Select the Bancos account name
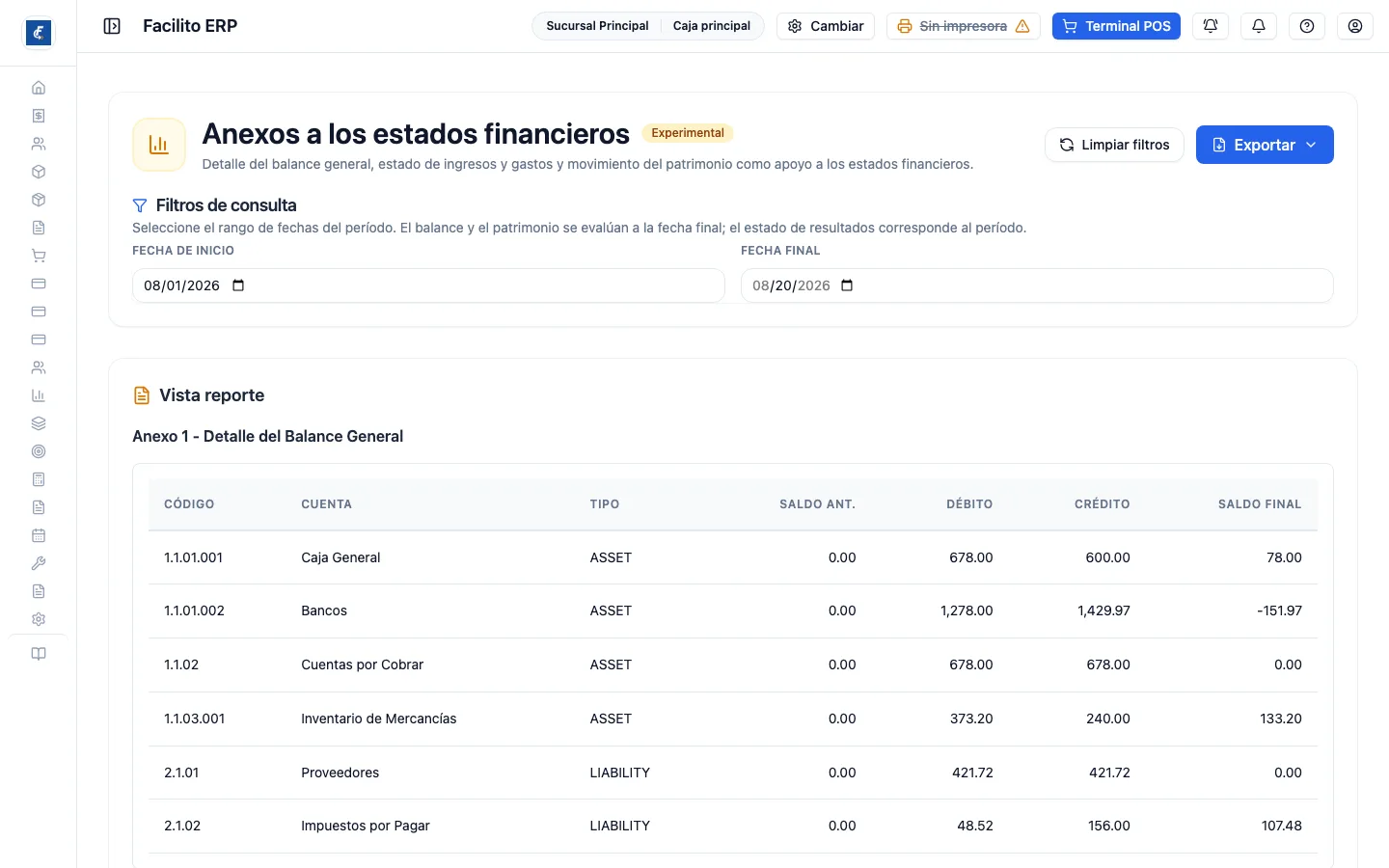This screenshot has height=868, width=1389. [x=324, y=610]
